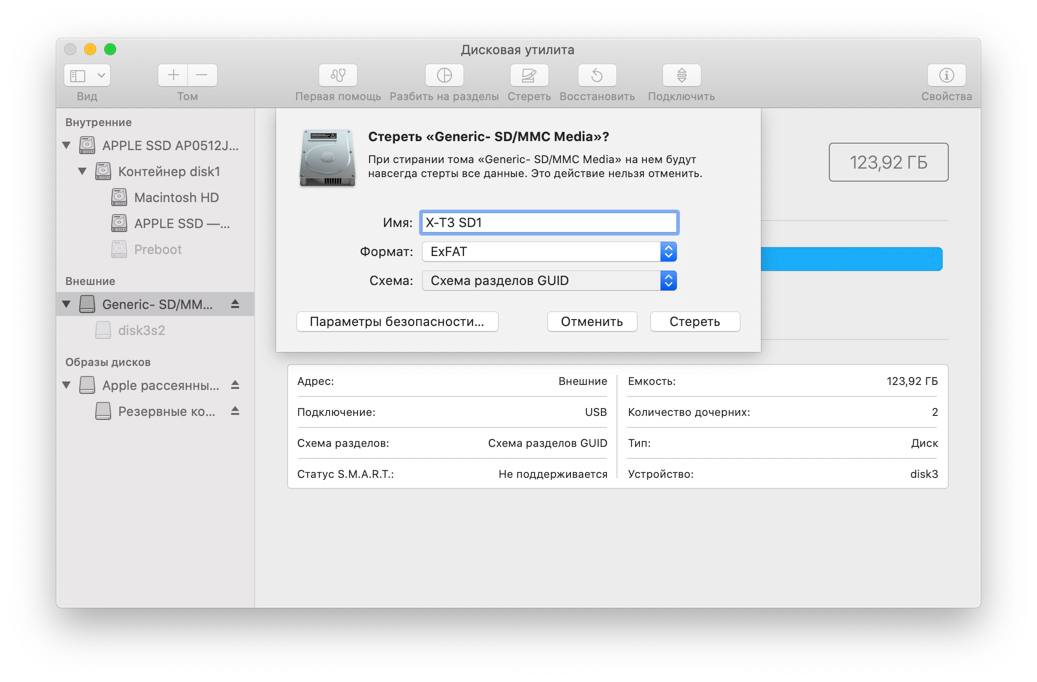The width and height of the screenshot is (1037, 682).
Task: Click the Не поддерживается S.M.A.R.T. value
Action: coord(552,474)
